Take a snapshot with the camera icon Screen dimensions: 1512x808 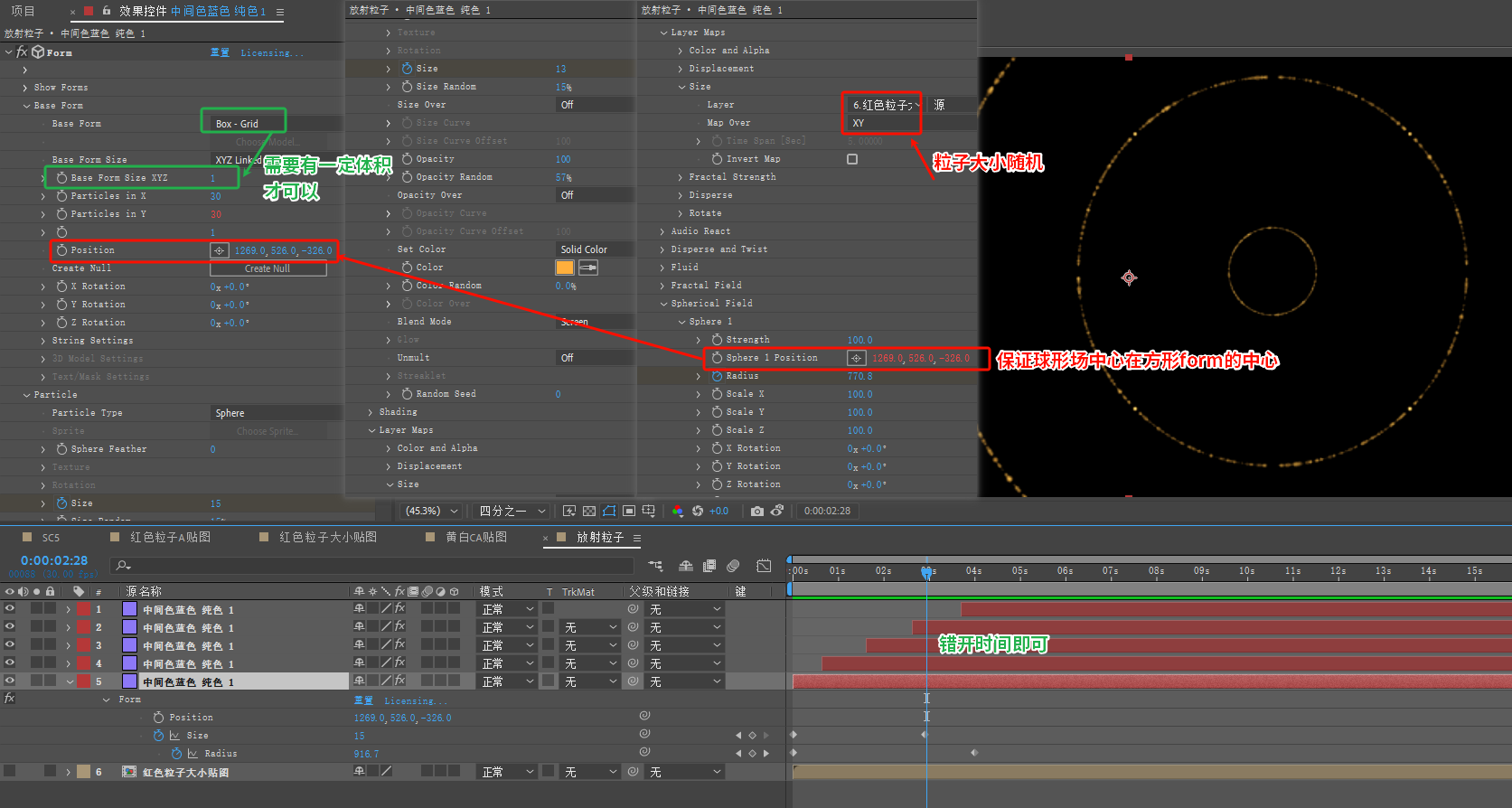point(757,511)
